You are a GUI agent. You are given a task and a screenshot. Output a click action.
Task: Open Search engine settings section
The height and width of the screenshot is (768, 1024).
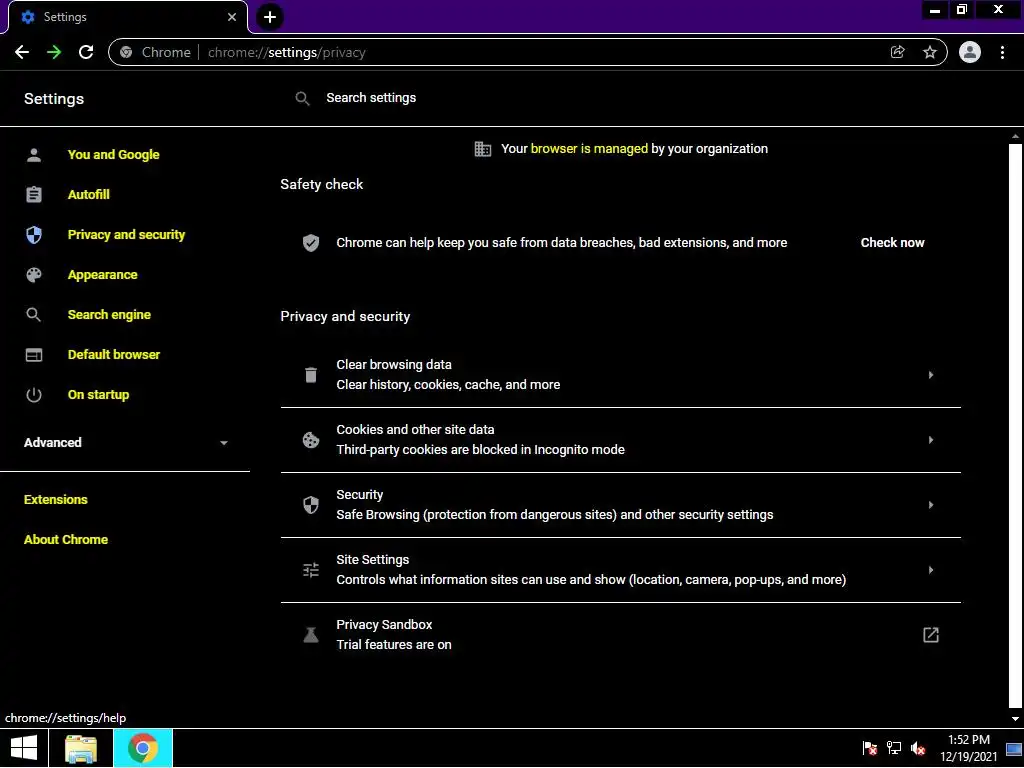(x=109, y=315)
